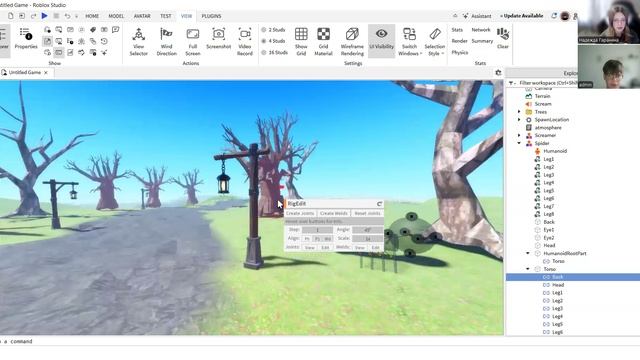Toggle Render stats

[x=459, y=41]
